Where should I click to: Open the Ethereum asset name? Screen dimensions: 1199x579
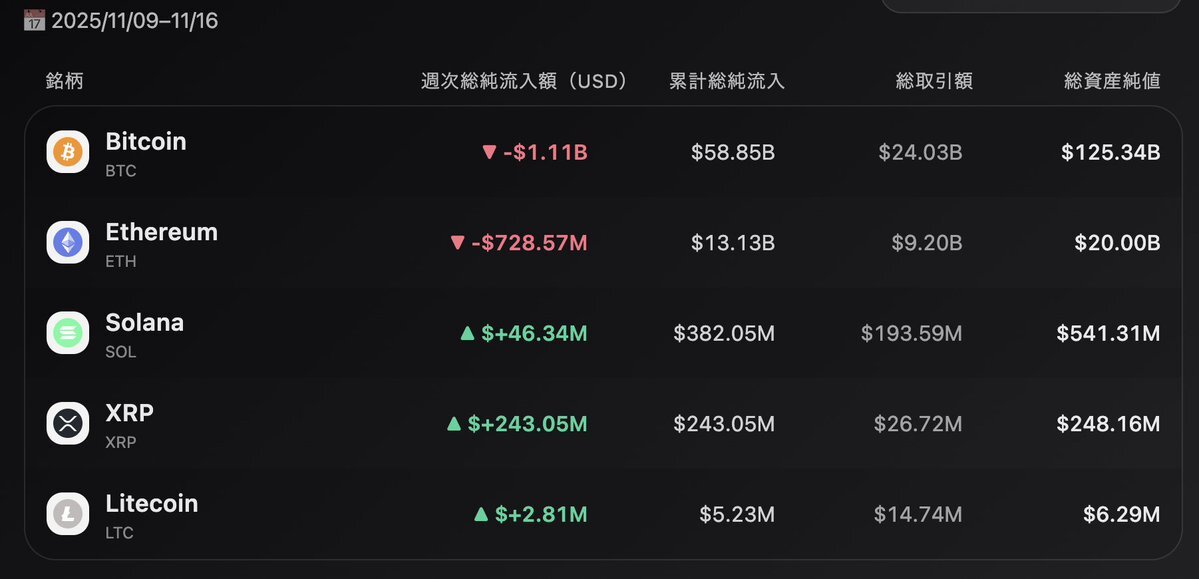[161, 232]
